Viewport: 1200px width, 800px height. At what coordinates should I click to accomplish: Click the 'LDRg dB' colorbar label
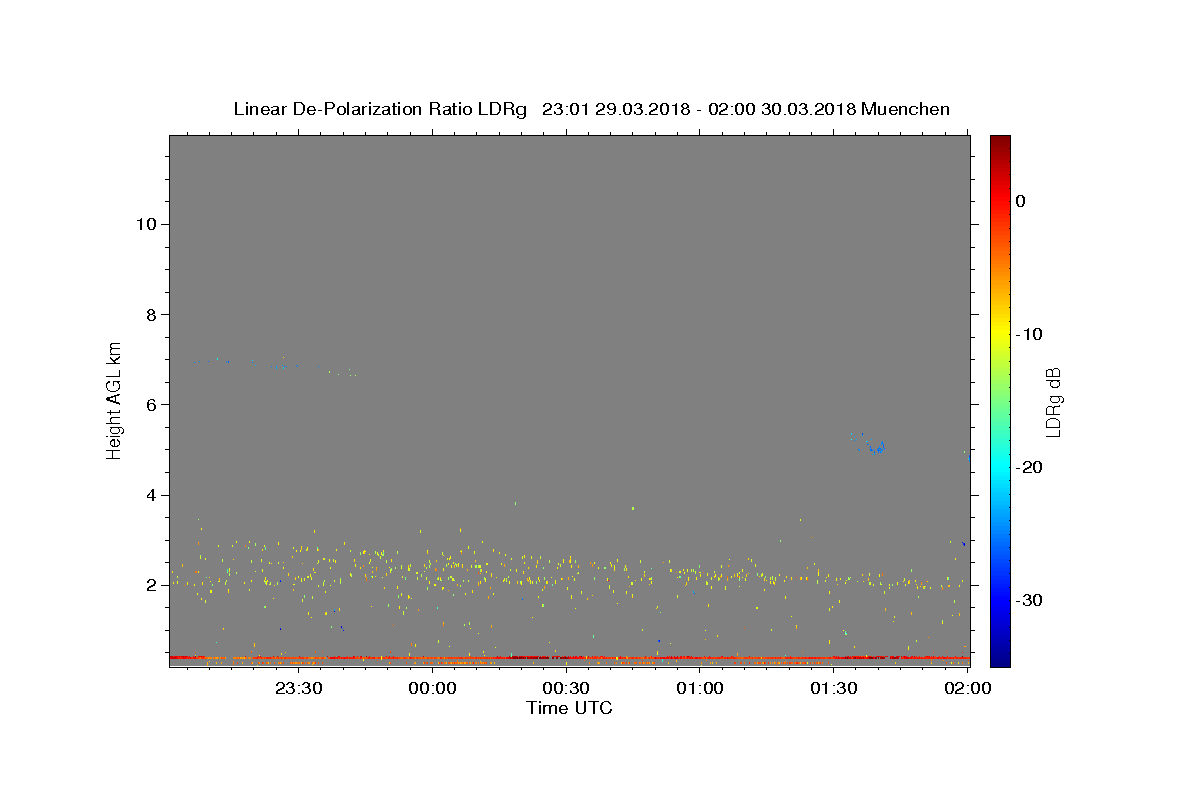tap(1053, 401)
